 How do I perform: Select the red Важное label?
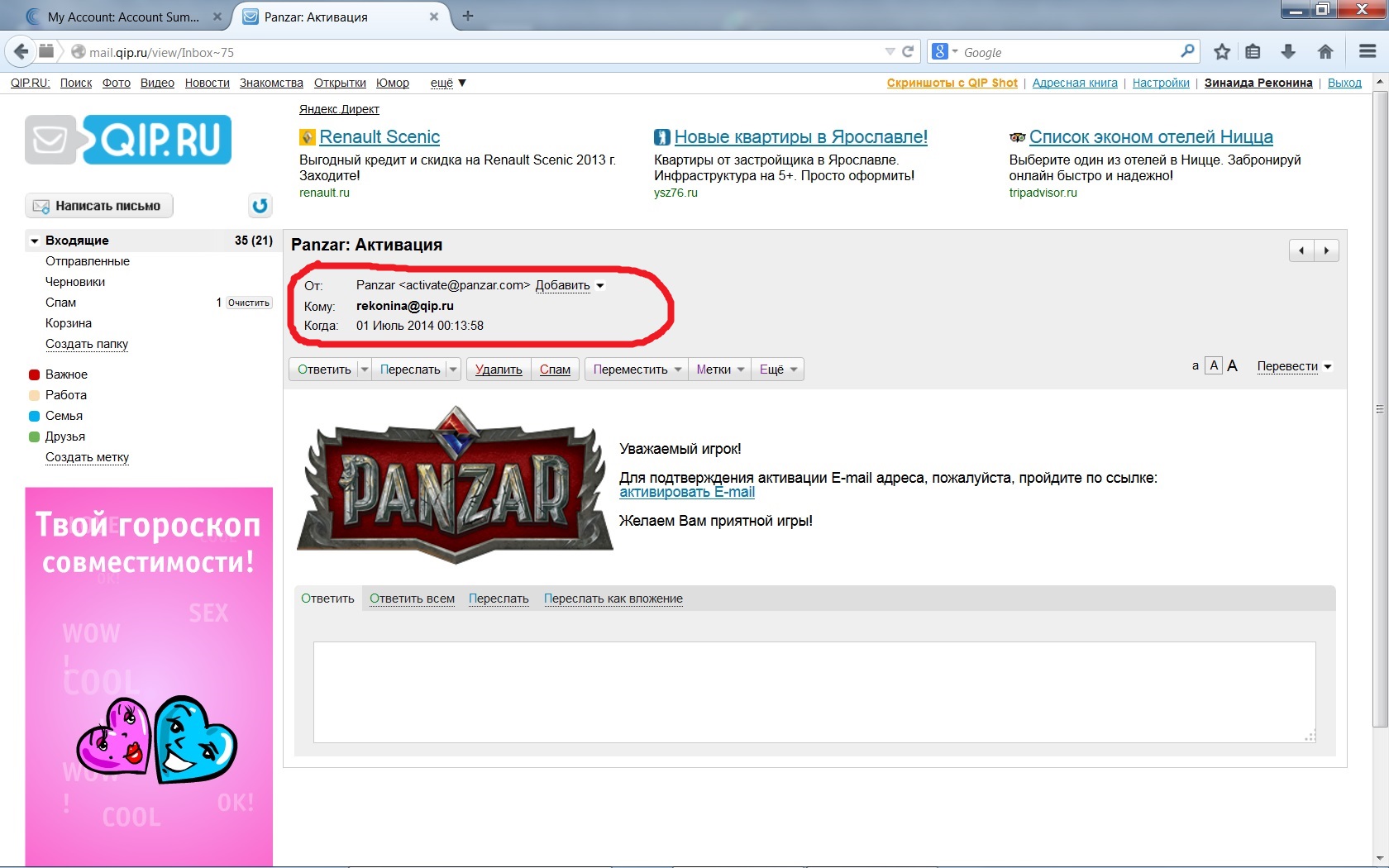coord(58,374)
